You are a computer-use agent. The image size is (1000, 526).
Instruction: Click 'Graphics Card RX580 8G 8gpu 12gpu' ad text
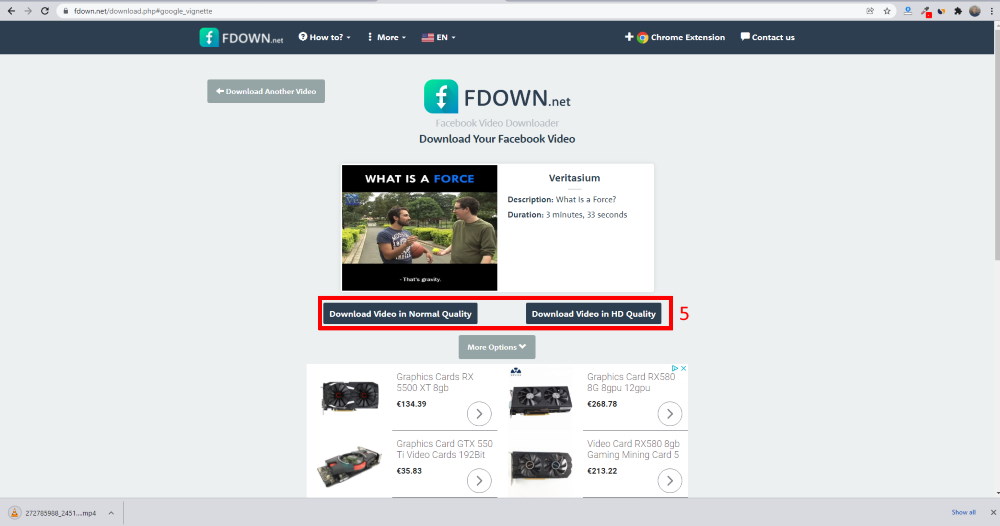click(631, 382)
